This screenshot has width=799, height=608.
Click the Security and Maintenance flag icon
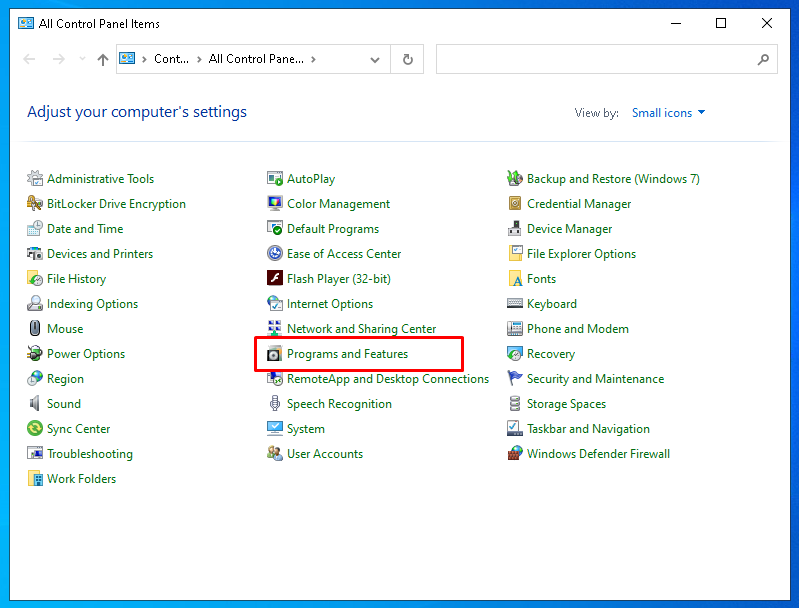pos(515,378)
